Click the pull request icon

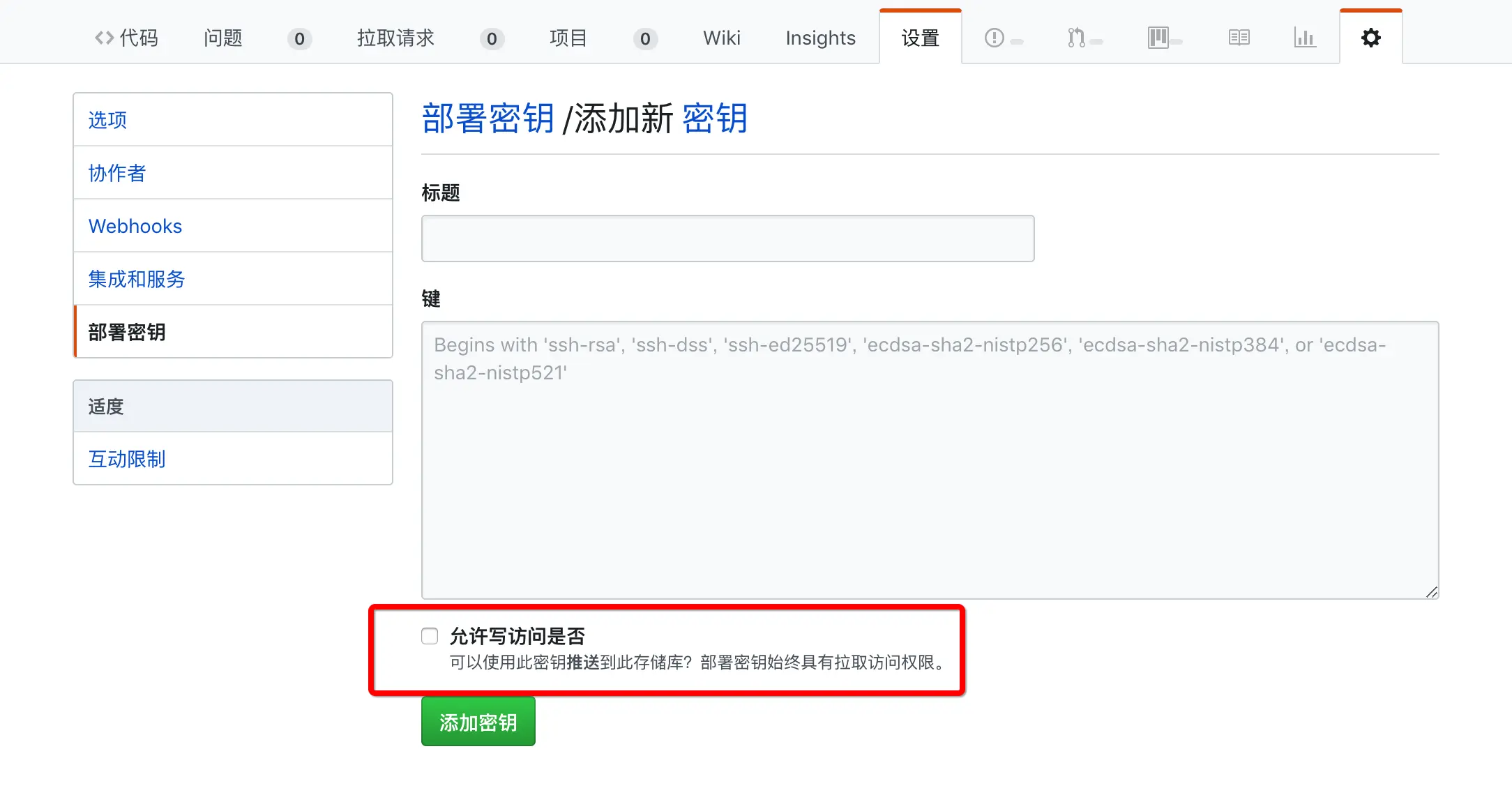(1076, 38)
